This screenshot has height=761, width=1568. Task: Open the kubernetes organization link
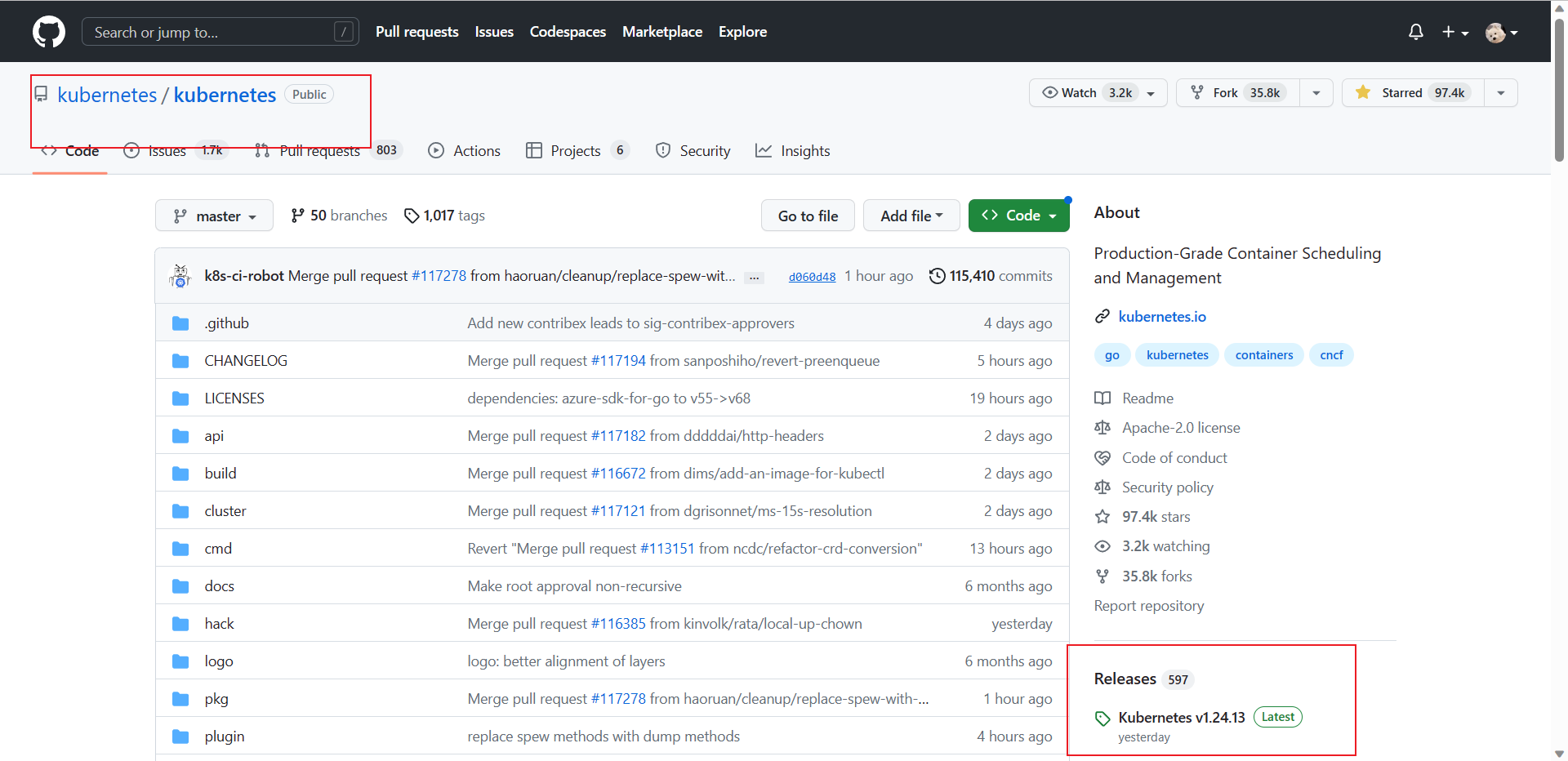coord(107,95)
